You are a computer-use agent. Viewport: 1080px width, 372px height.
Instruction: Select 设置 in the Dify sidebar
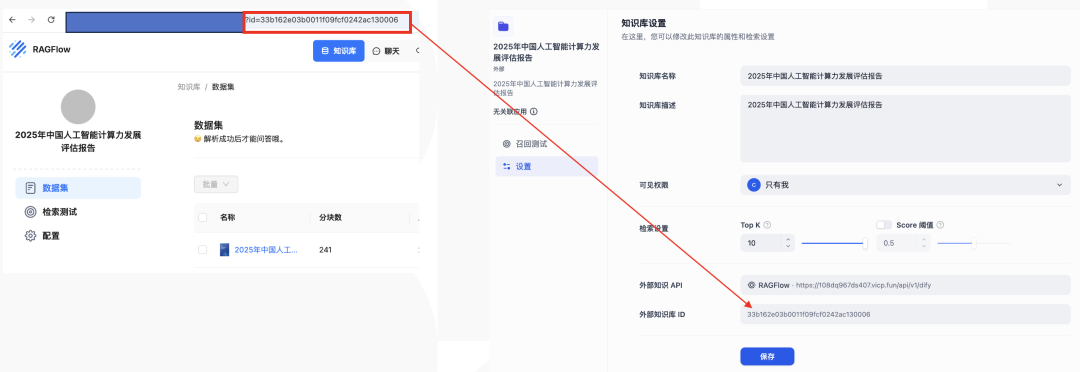[546, 166]
